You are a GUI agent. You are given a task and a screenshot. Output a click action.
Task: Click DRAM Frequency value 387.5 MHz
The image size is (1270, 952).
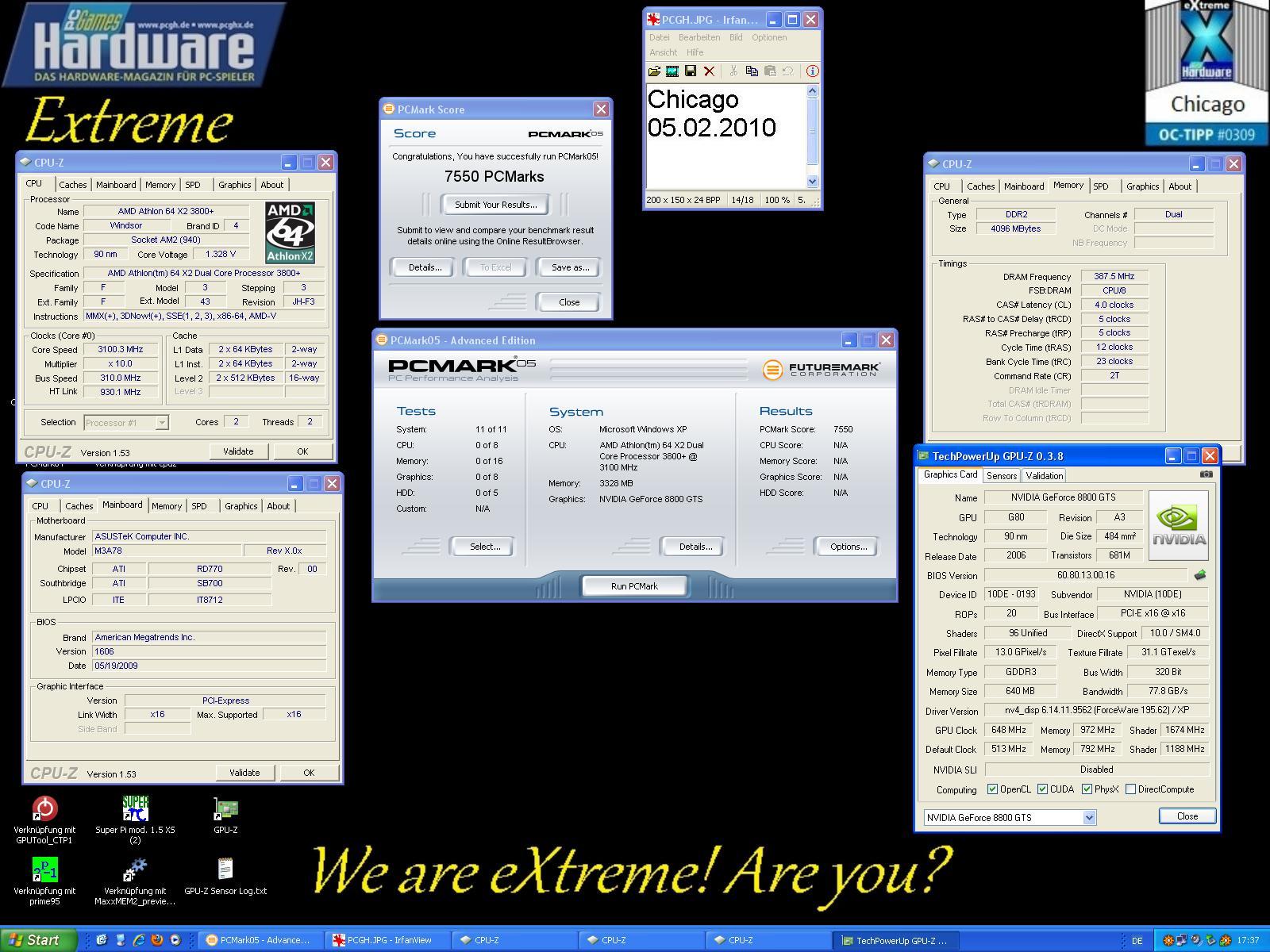tap(1114, 277)
